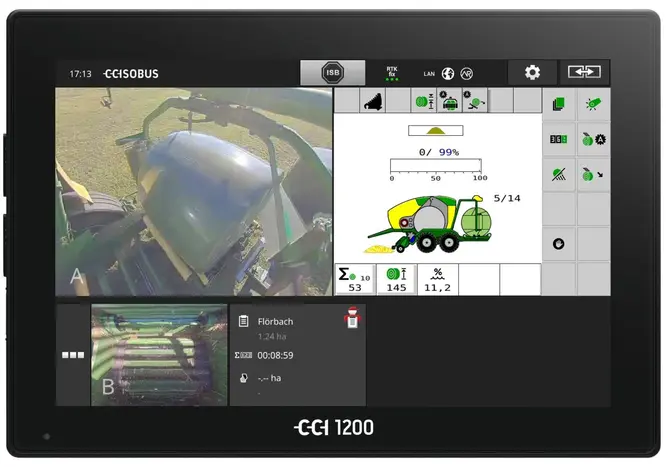Select camera B thumbnail view
Screen dimensions: 666x467
point(159,355)
